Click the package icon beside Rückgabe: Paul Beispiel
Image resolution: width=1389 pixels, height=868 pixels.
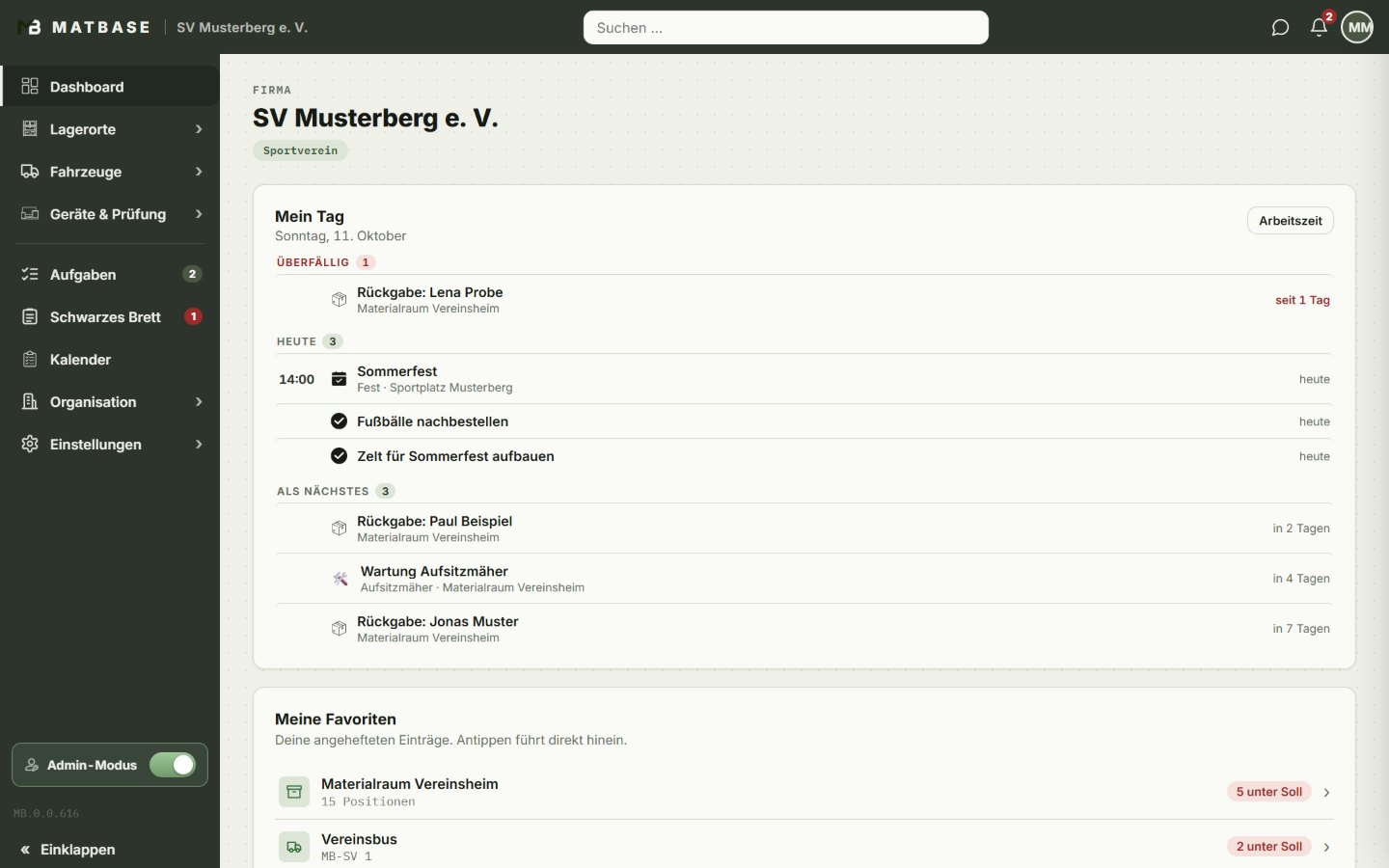coord(339,529)
